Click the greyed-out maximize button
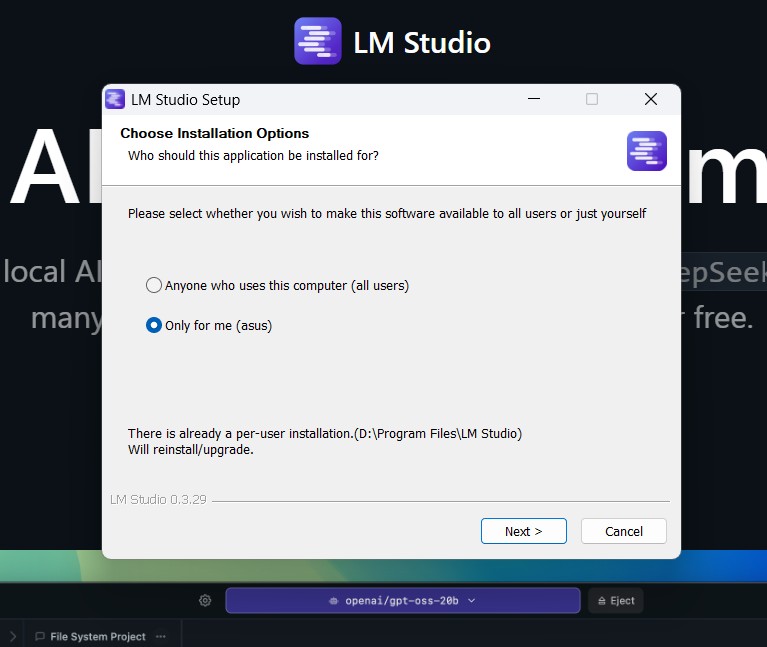The image size is (767, 647). click(x=592, y=99)
